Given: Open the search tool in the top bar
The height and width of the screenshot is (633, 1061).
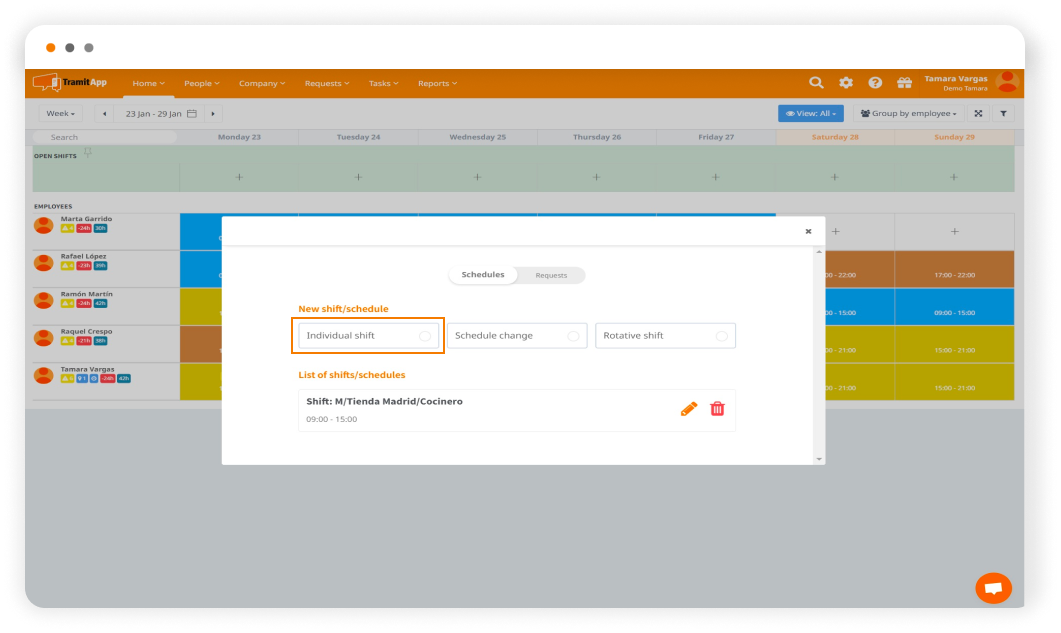Looking at the screenshot, I should click(816, 83).
